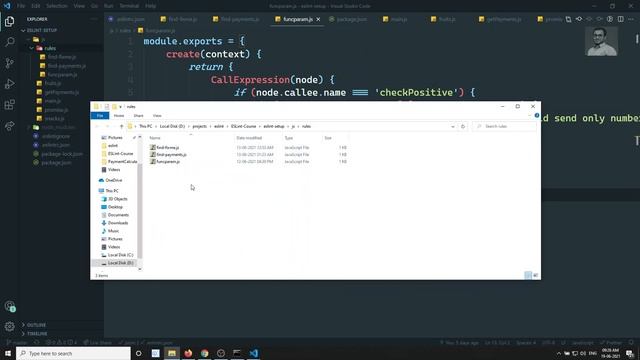
Task: Open the File menu in VS Code
Action: click(21, 6)
